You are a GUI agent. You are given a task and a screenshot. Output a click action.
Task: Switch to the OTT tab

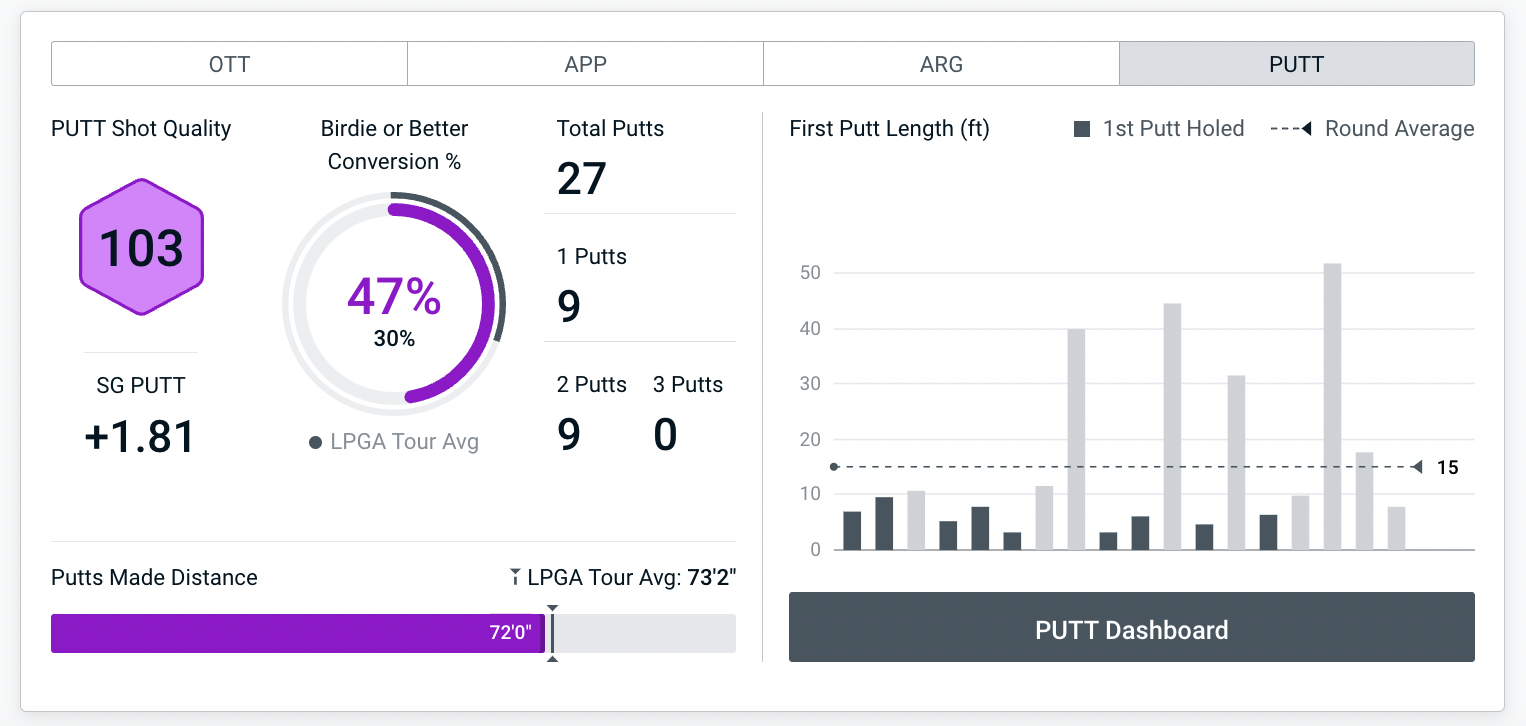click(x=229, y=64)
